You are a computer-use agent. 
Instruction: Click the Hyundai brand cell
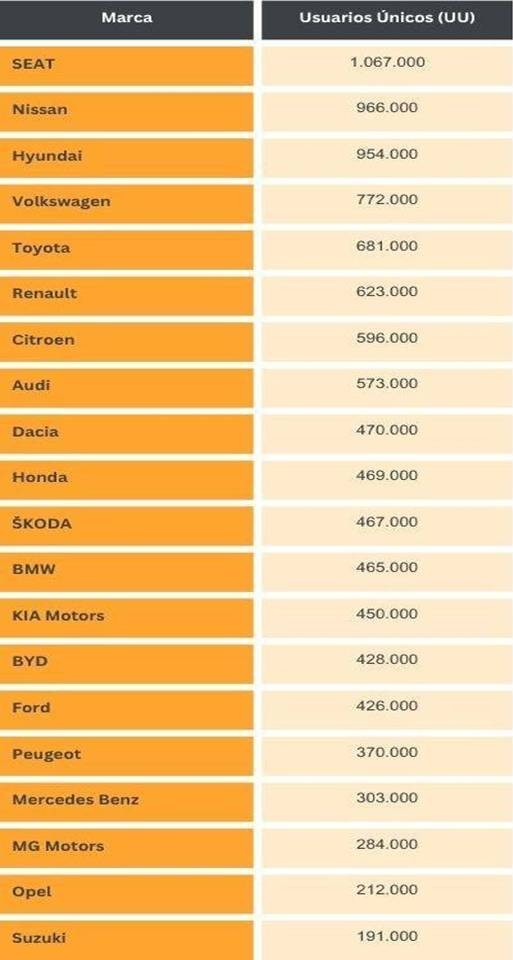[126, 157]
